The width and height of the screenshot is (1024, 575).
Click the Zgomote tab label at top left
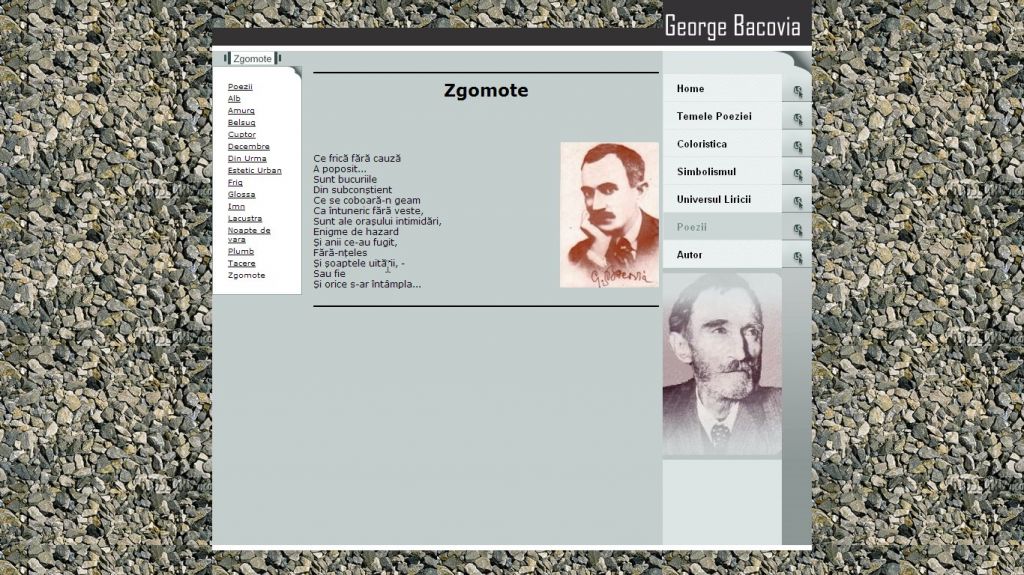(252, 59)
